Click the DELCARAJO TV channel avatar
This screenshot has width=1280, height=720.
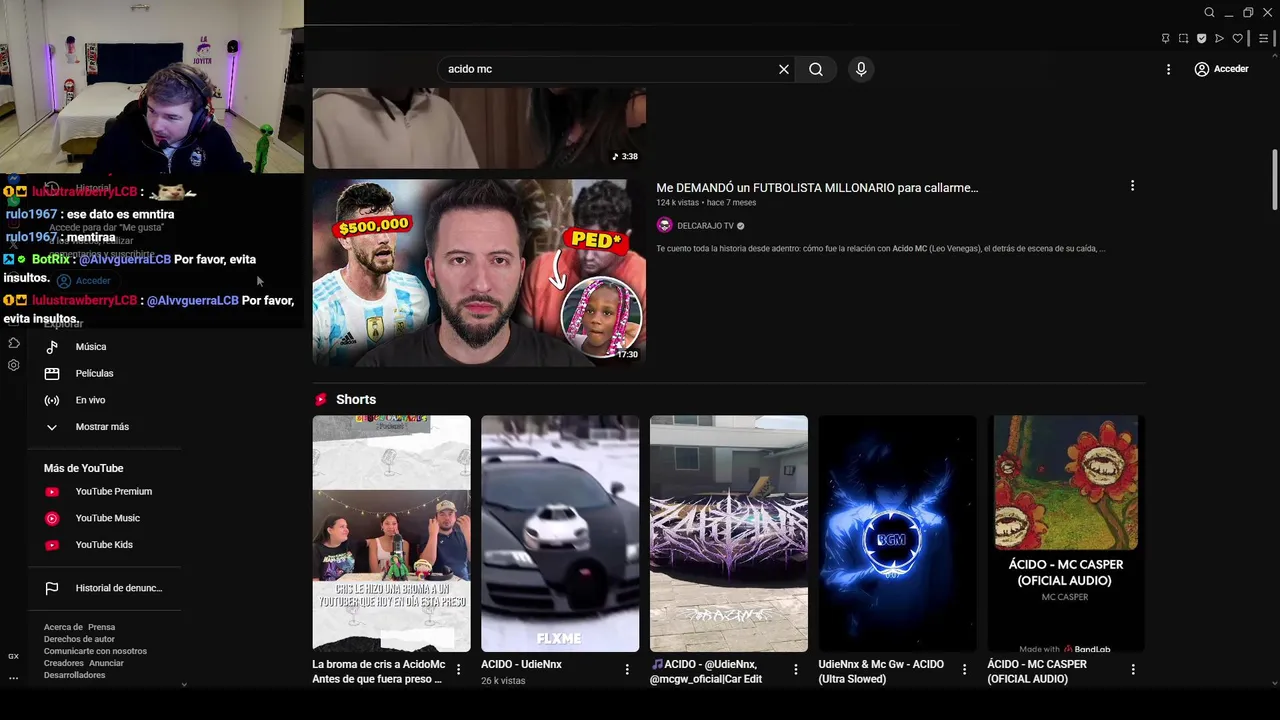click(x=664, y=226)
